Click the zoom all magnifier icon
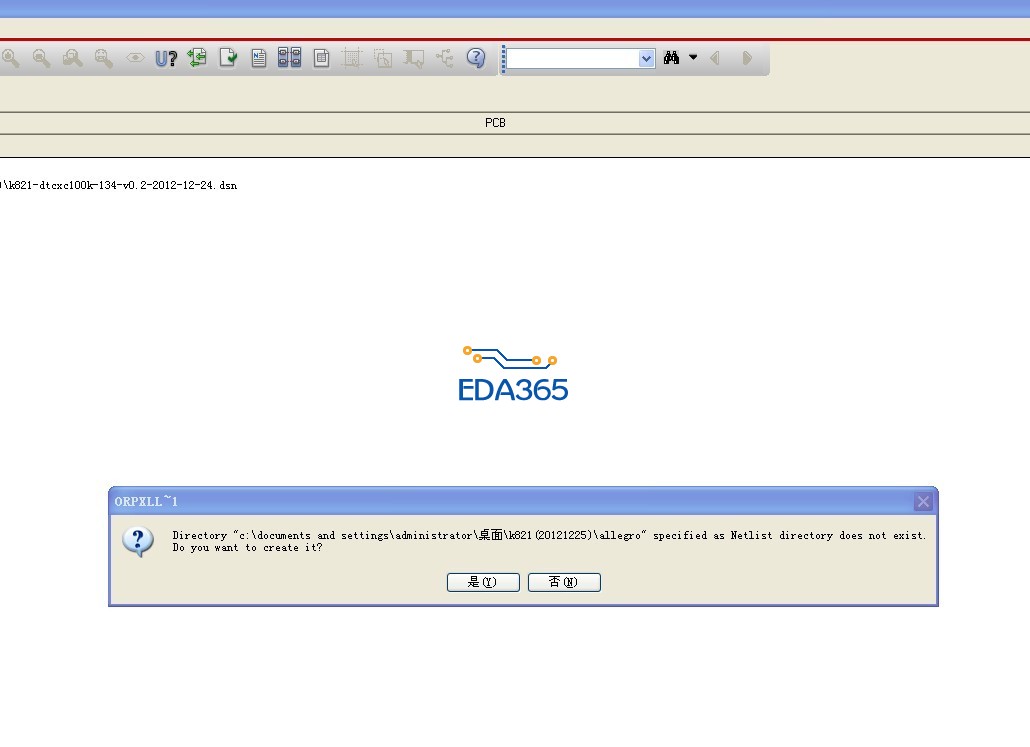1030x747 pixels. tap(103, 58)
